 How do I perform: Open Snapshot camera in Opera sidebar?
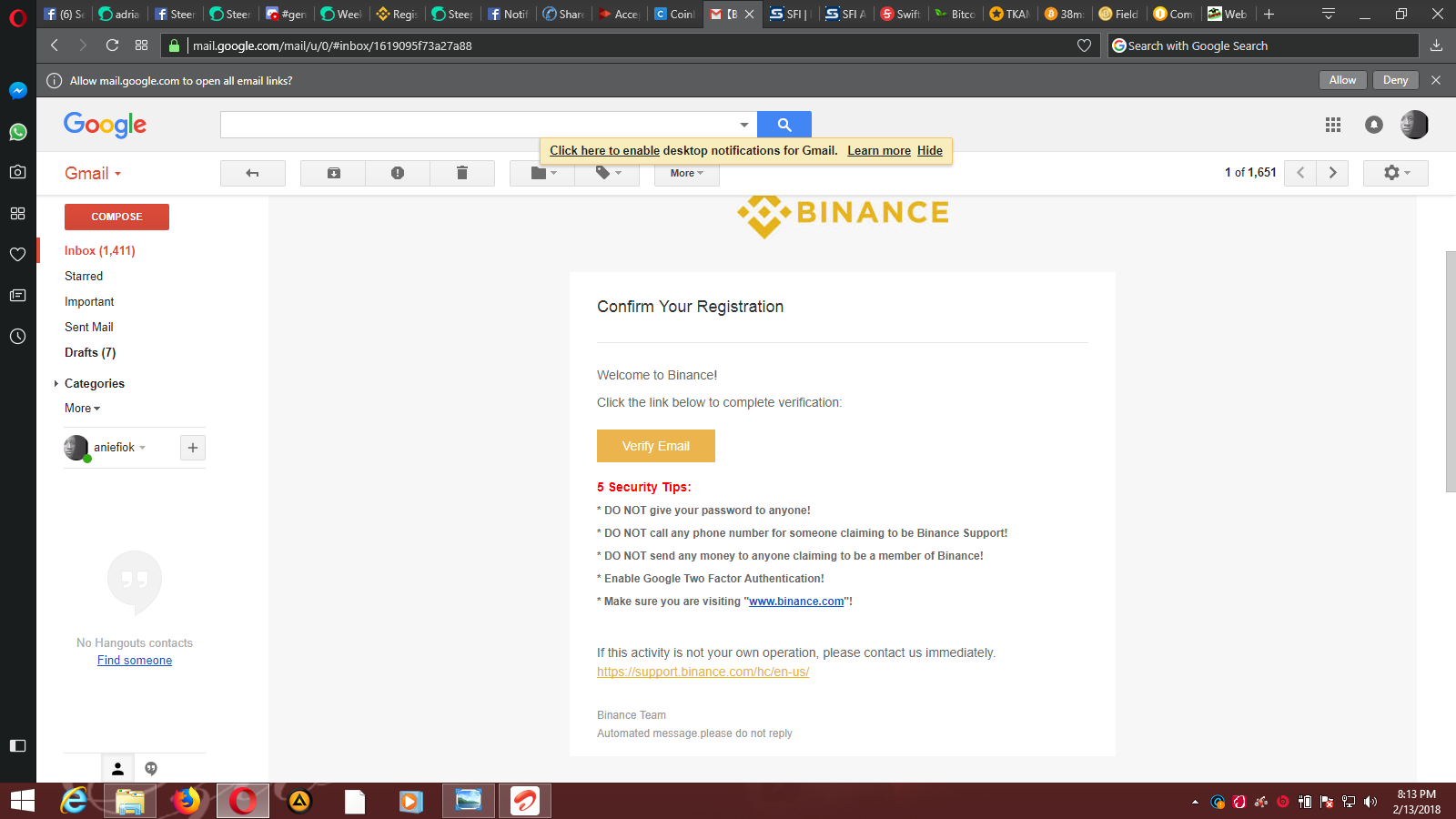click(18, 172)
